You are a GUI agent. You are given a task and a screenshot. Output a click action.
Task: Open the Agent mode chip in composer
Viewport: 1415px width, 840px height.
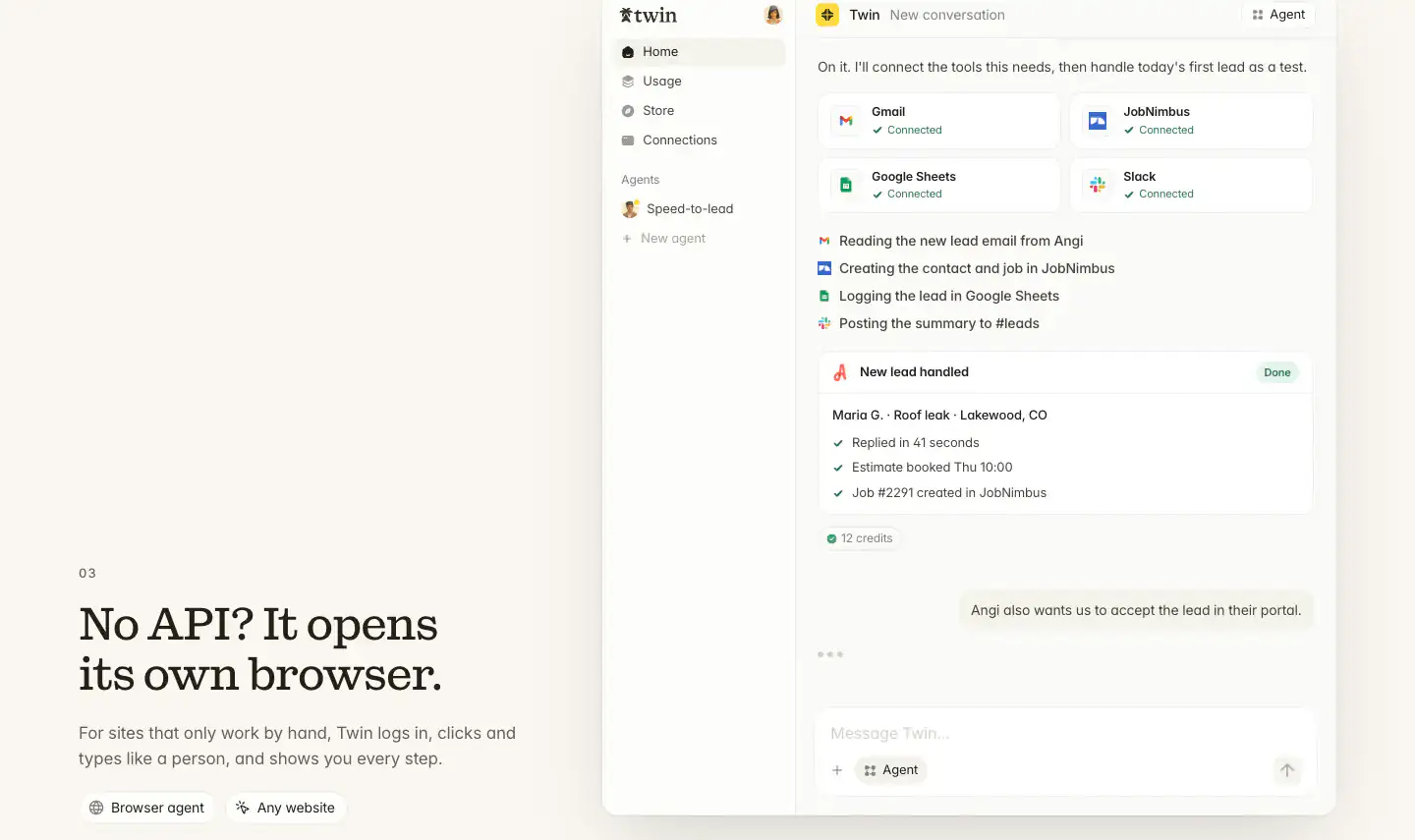coord(891,770)
